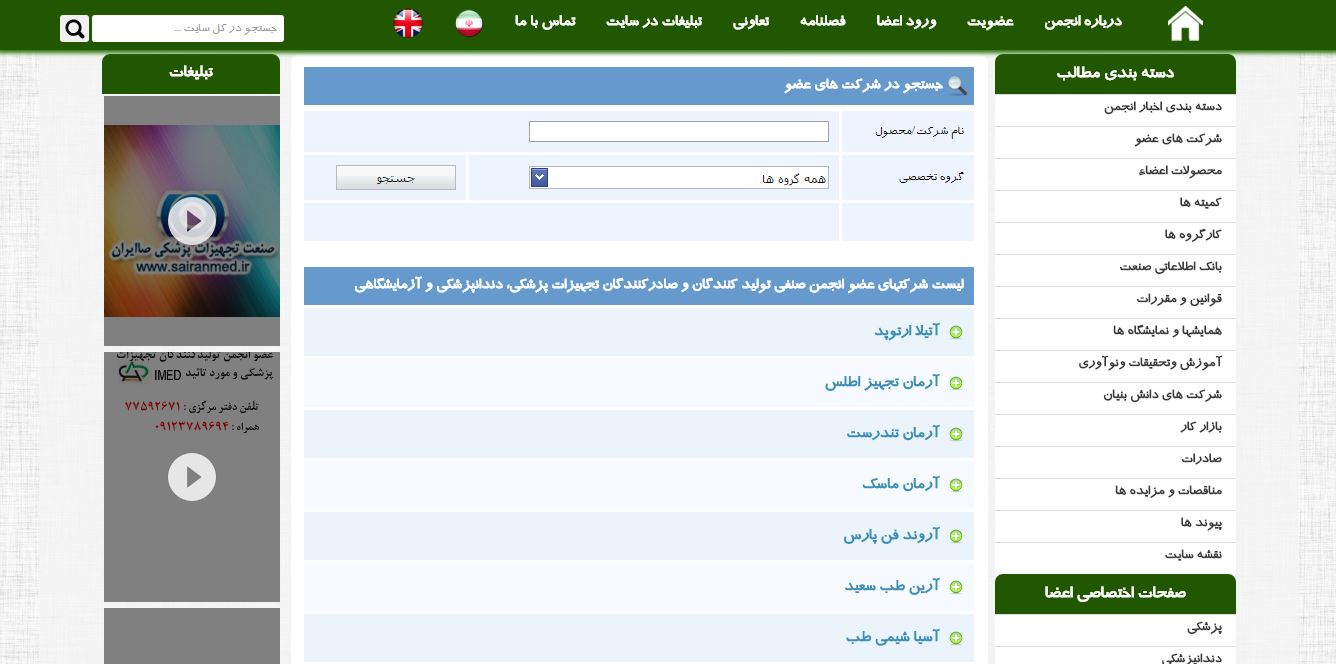Screen dimensions: 1336x664
Task: Open company آسیا شیمی طب name
Action: 893,637
